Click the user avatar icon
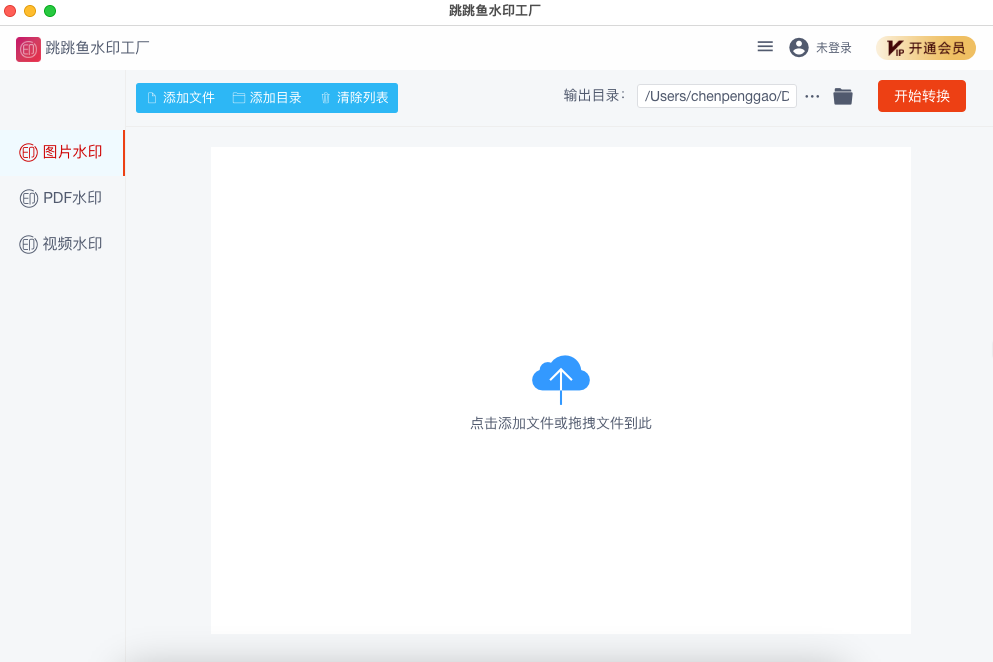The width and height of the screenshot is (993, 662). [797, 47]
